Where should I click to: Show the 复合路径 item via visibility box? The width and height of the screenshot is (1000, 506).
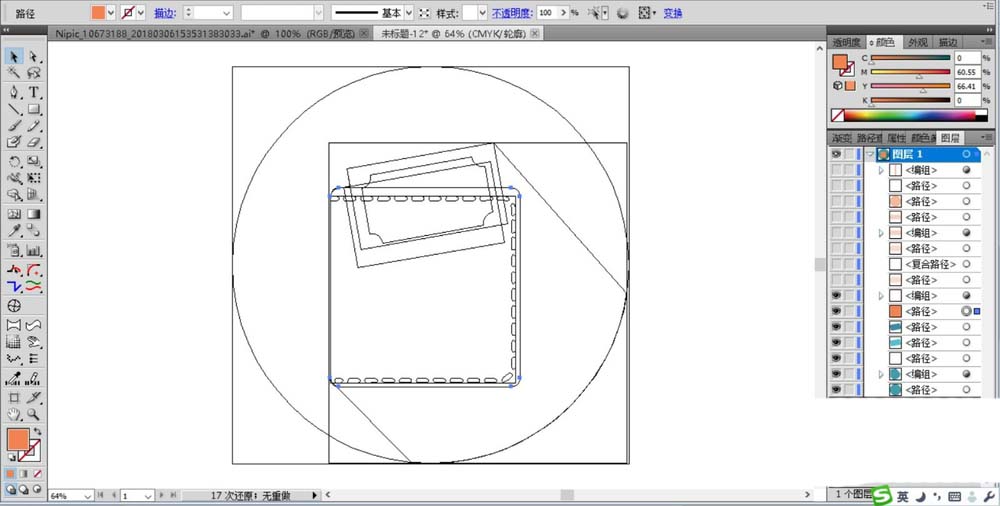[835, 264]
